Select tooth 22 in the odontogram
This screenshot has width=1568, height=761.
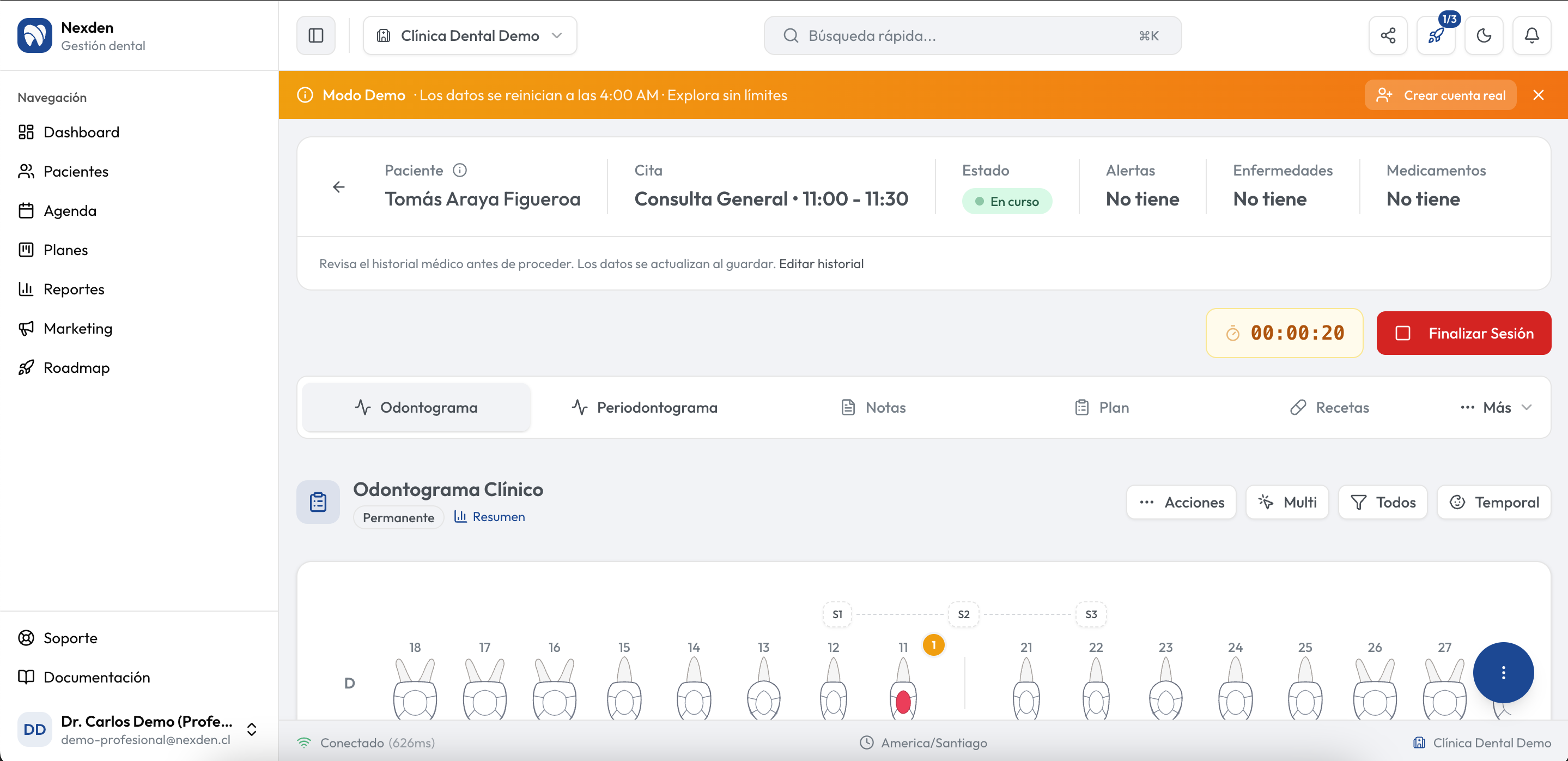pyautogui.click(x=1096, y=688)
